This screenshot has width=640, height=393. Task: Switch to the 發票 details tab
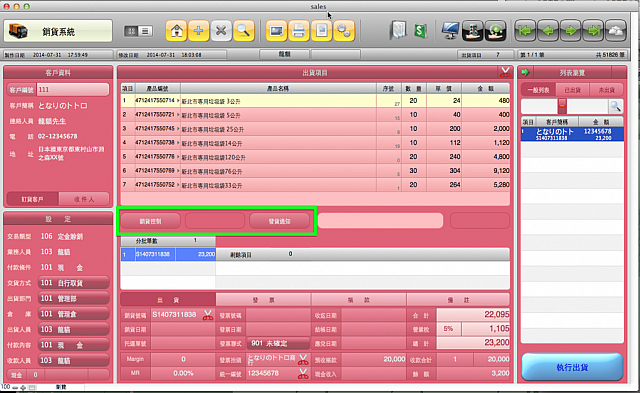263,300
